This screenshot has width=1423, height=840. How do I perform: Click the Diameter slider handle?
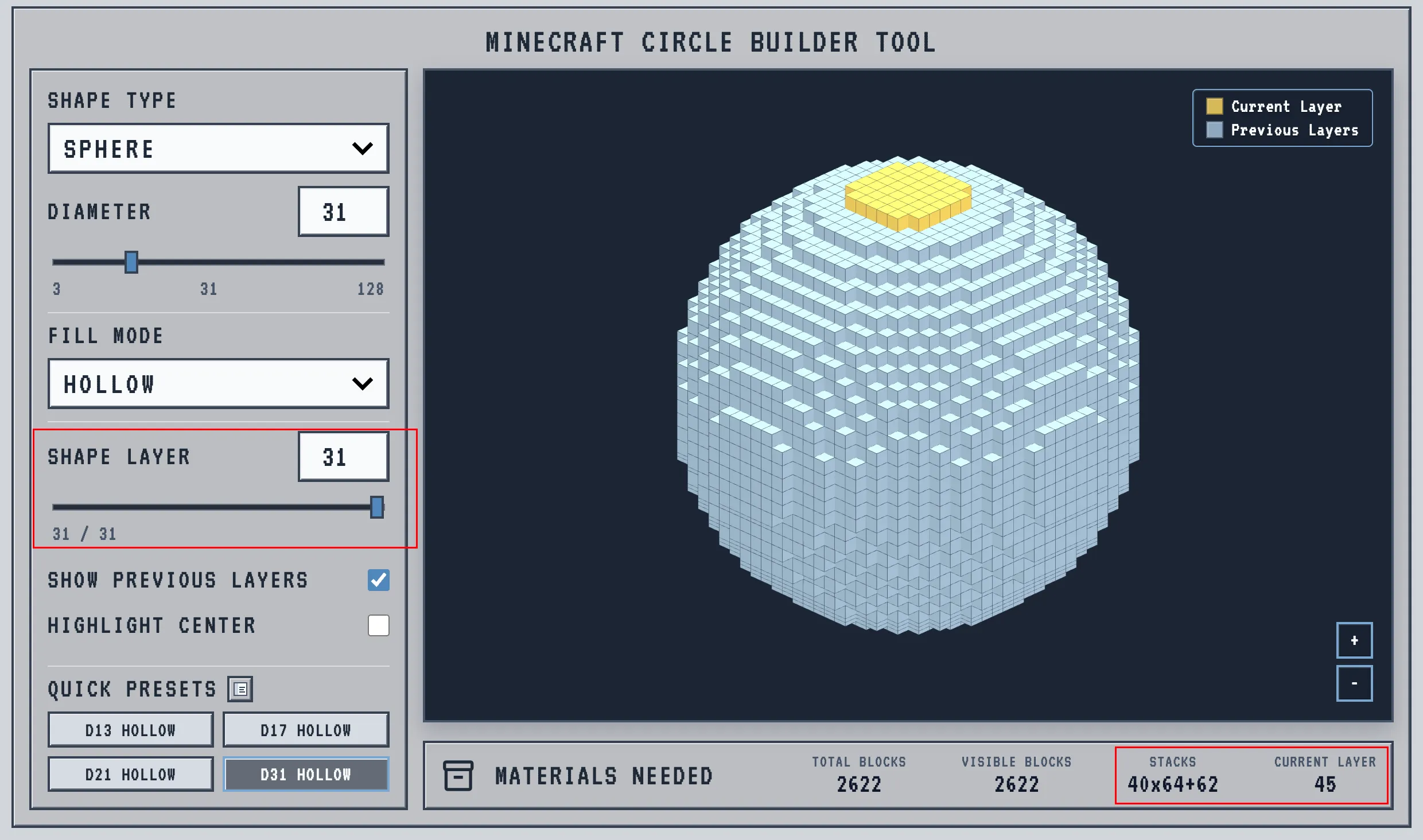click(131, 262)
